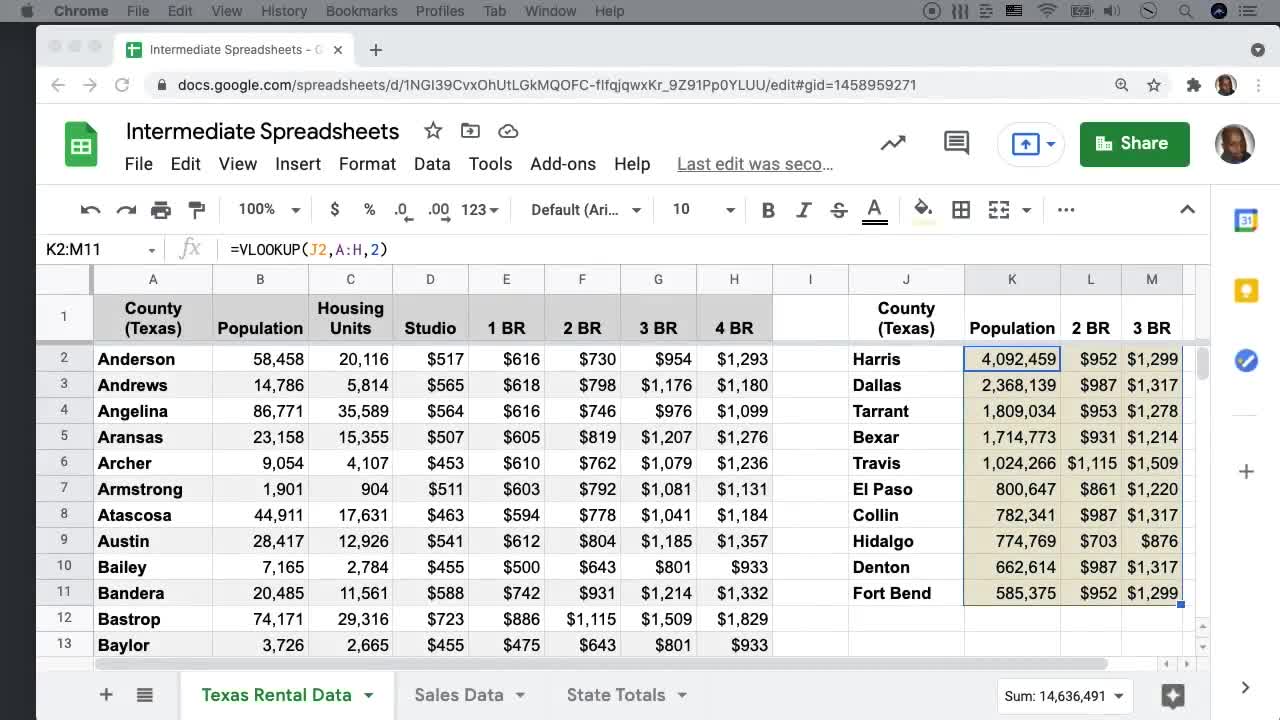The width and height of the screenshot is (1280, 720).
Task: Open Google Calendar from the side panel
Action: 1245,220
